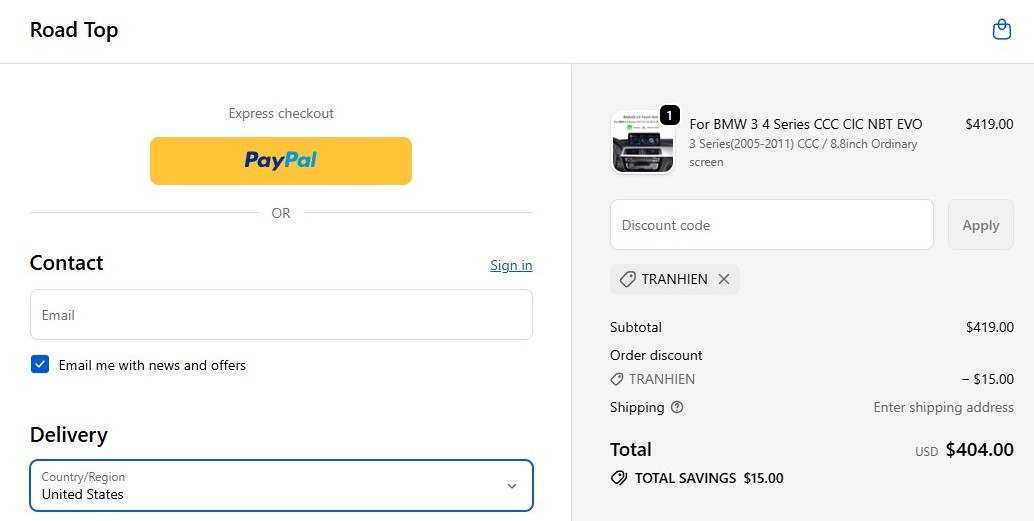The width and height of the screenshot is (1034, 521).
Task: Click the shipping help question mark icon
Action: [677, 407]
